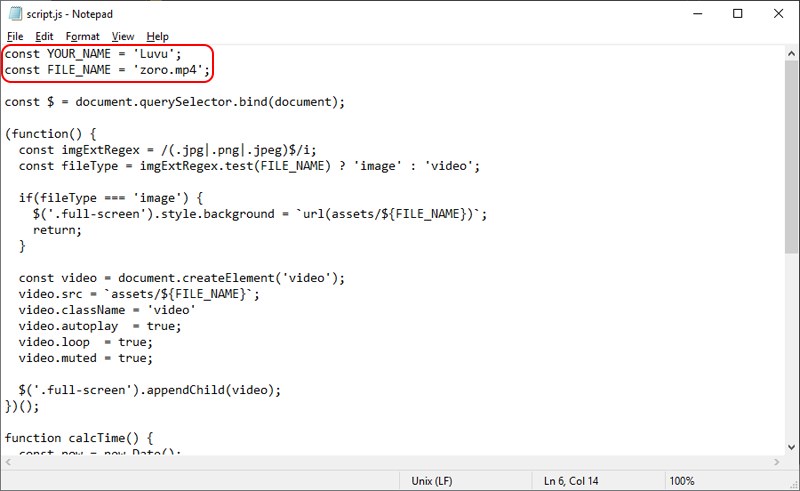Open the Edit menu
The width and height of the screenshot is (800, 491).
[44, 36]
